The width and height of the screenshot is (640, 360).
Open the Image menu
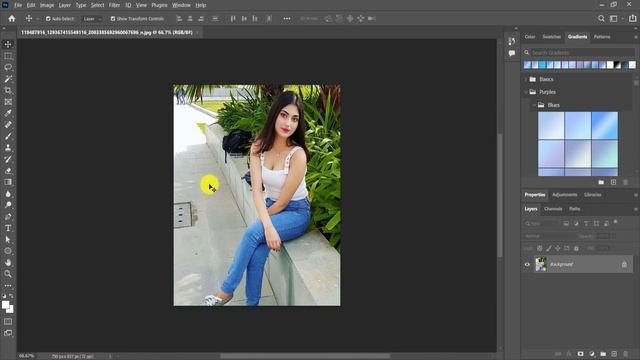[x=47, y=5]
